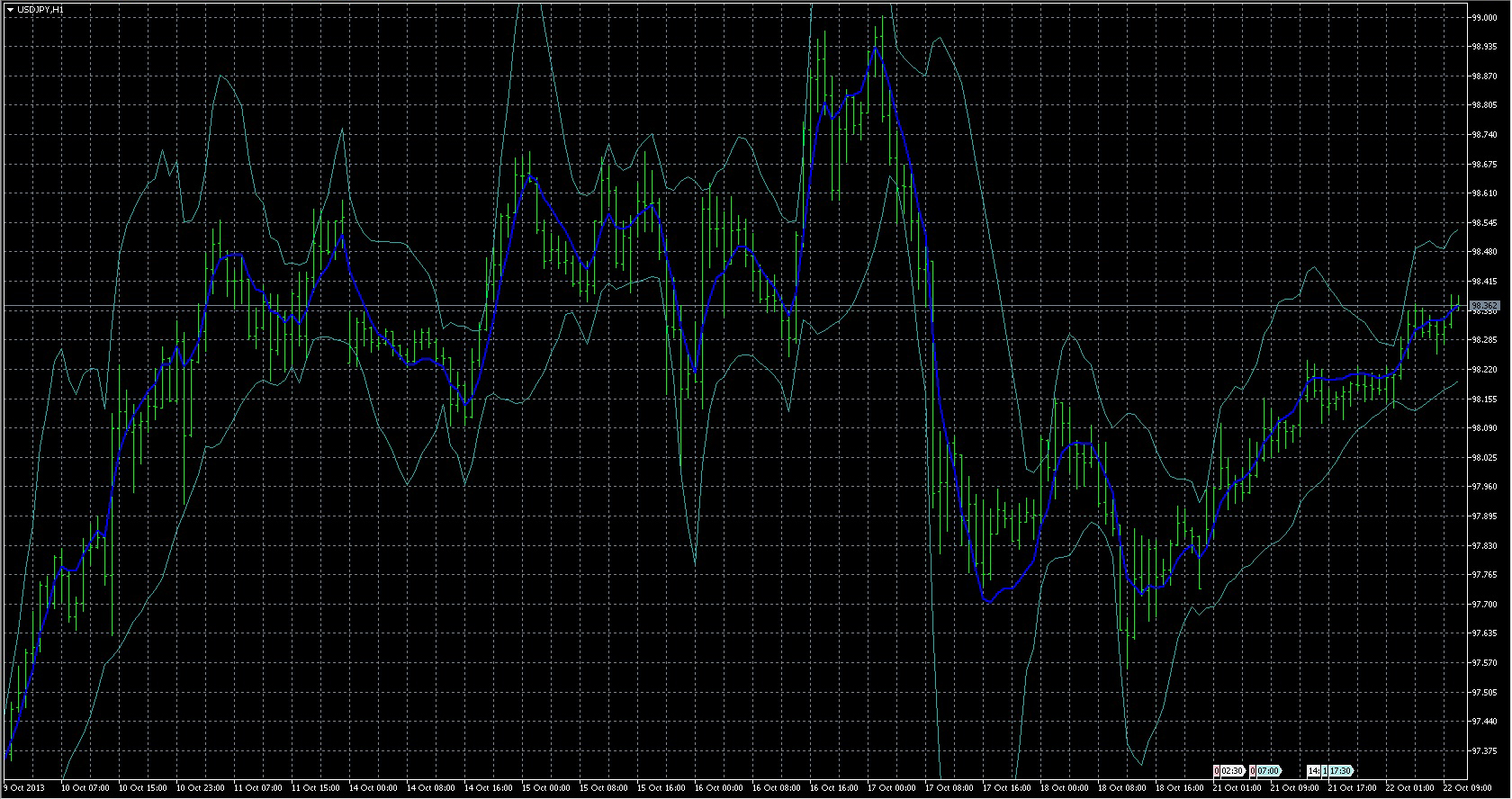Image resolution: width=1512 pixels, height=799 pixels.
Task: Click the 14 Oct 08:00 time label
Action: tap(431, 788)
